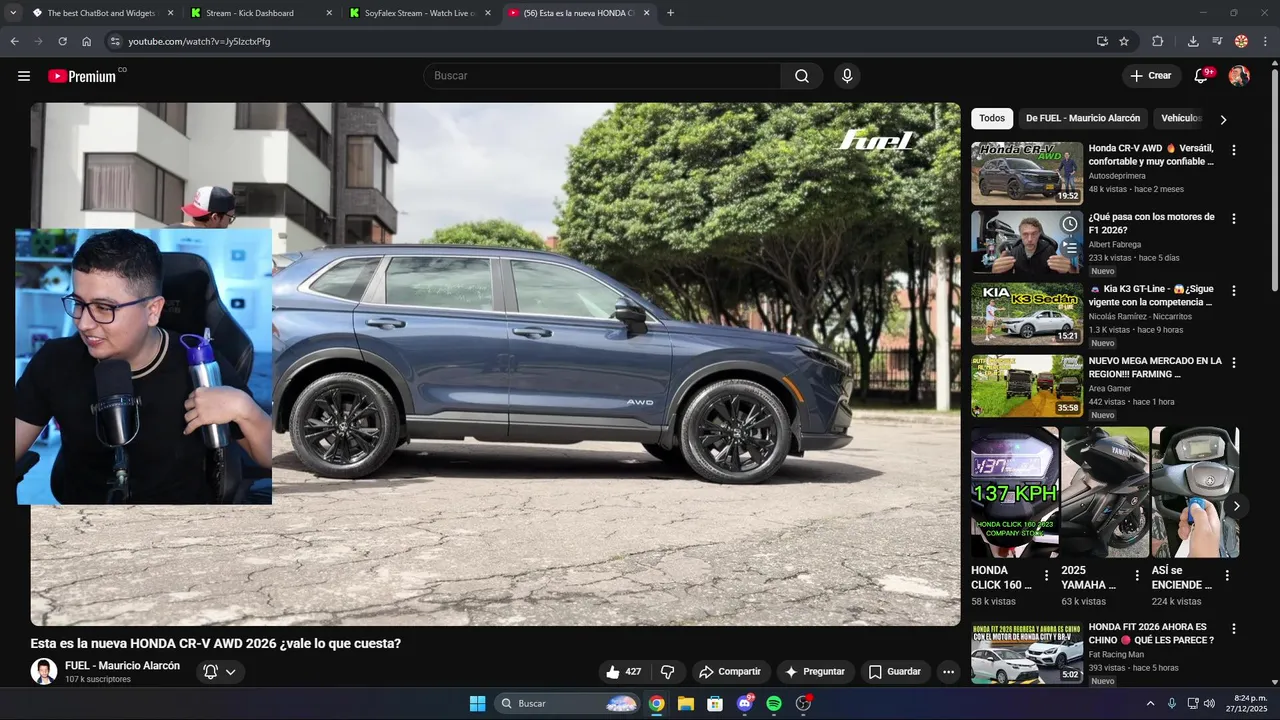This screenshot has width=1280, height=720.
Task: Open the Kia K3 Sedán video thumbnail
Action: click(x=1027, y=314)
